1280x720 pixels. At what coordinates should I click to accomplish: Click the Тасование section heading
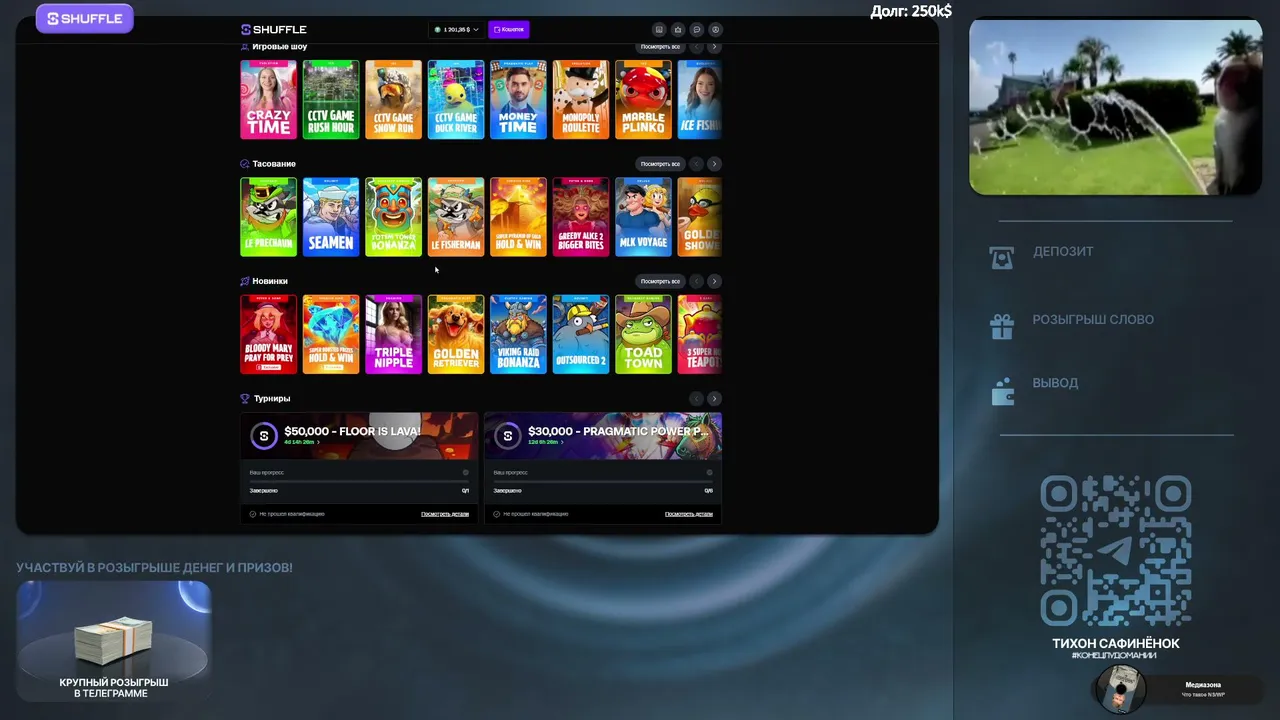(x=274, y=164)
